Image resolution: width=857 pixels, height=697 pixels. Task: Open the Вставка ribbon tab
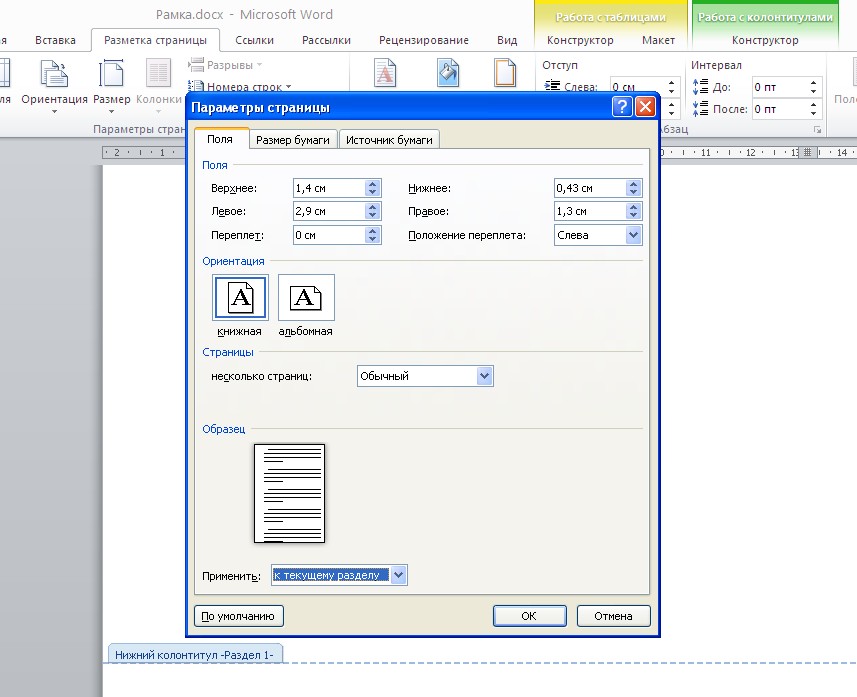pyautogui.click(x=55, y=40)
